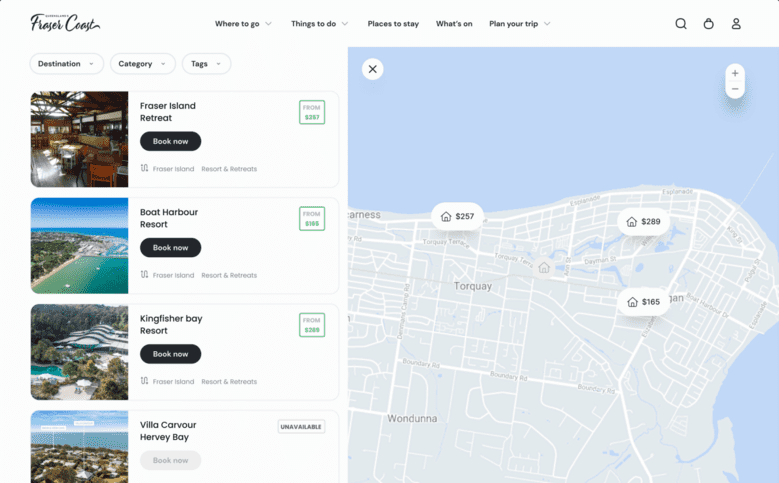Image resolution: width=779 pixels, height=483 pixels.
Task: Click FROM $165 price badge
Action: (x=312, y=219)
